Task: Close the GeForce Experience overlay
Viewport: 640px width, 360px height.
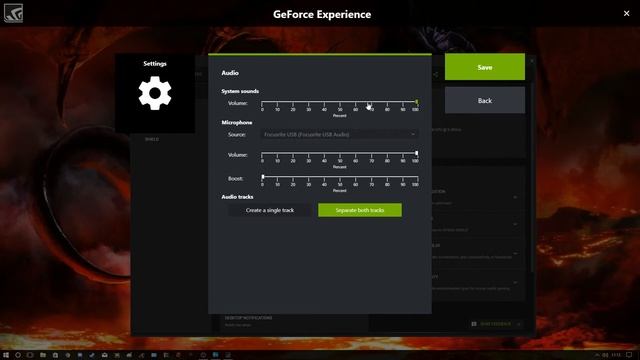Action: 627,13
